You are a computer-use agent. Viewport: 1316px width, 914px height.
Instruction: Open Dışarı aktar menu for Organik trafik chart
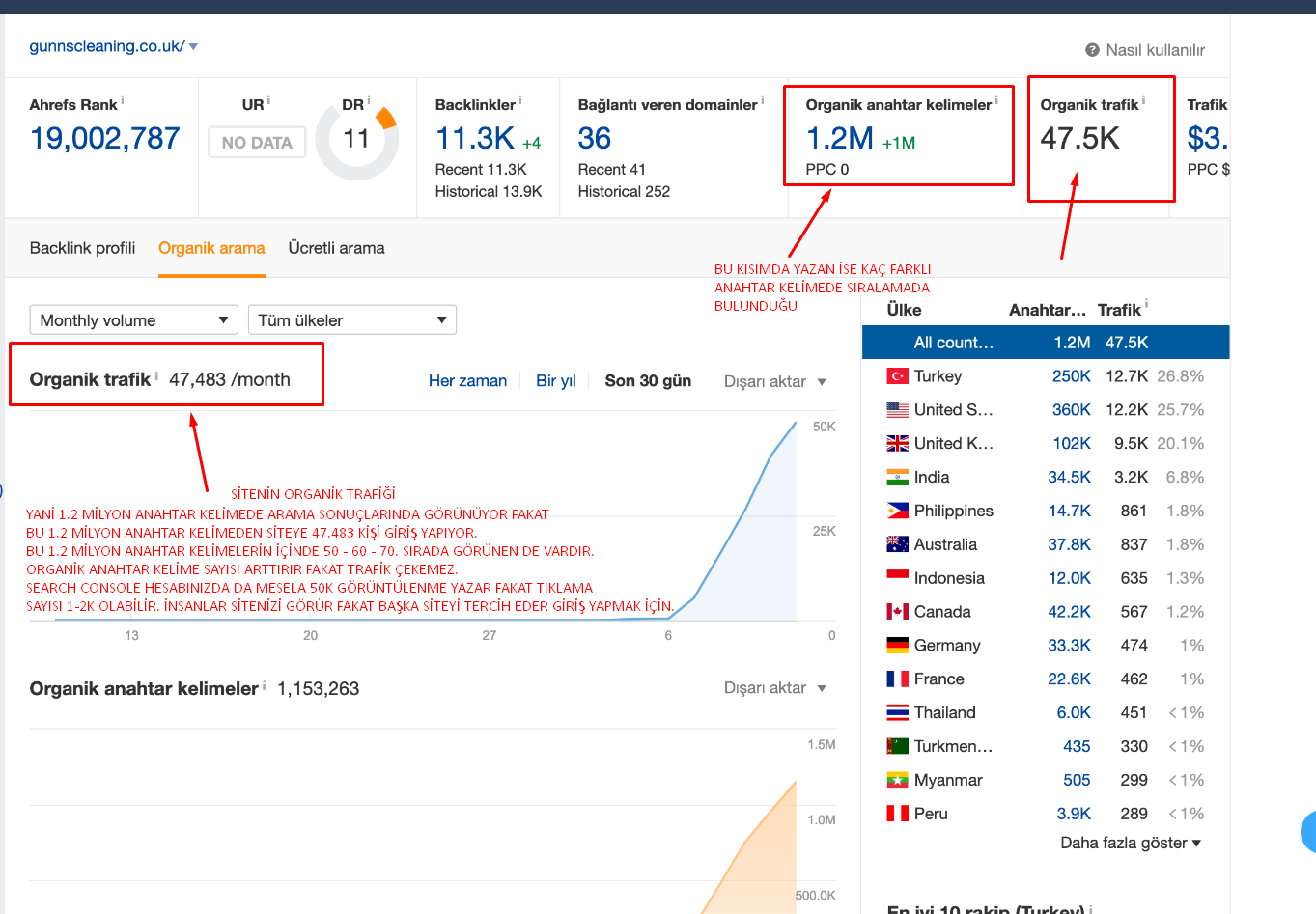(x=775, y=382)
